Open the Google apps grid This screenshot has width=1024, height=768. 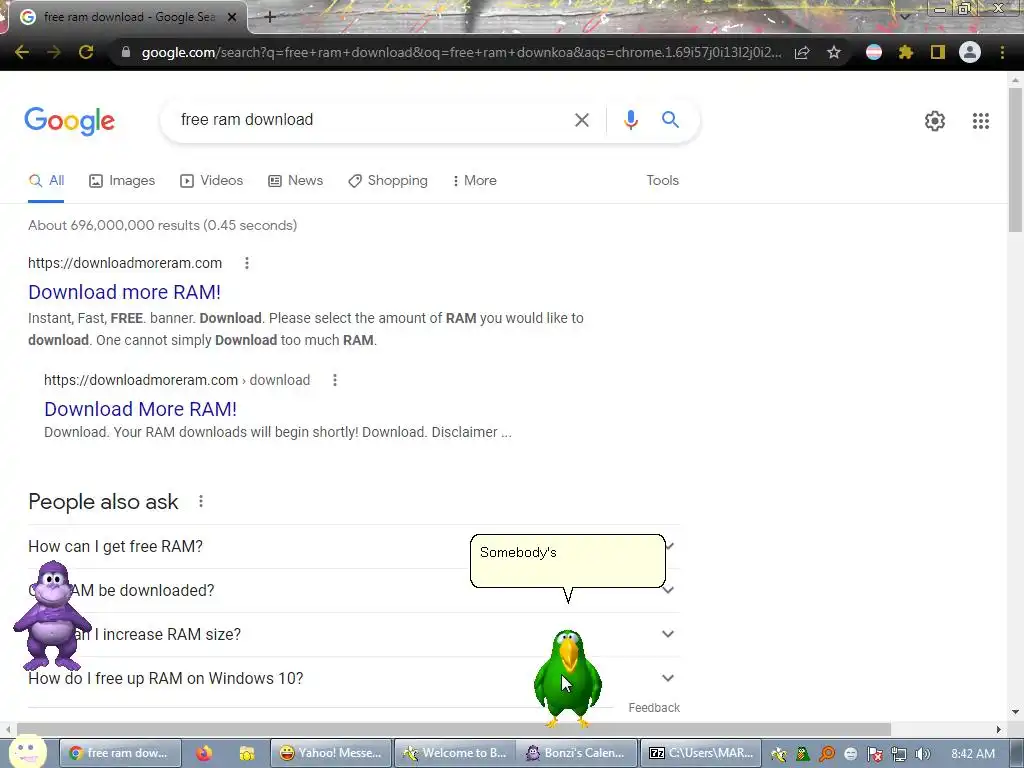coord(980,121)
